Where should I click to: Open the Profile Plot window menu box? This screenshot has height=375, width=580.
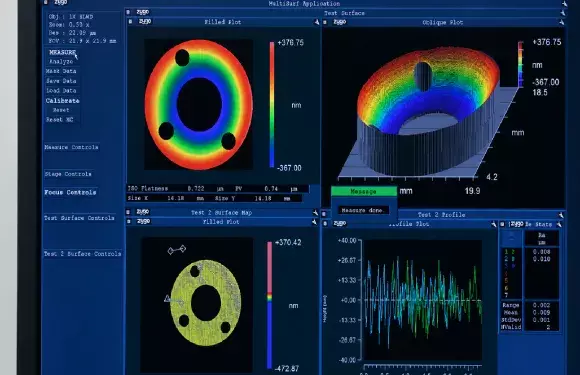point(325,223)
